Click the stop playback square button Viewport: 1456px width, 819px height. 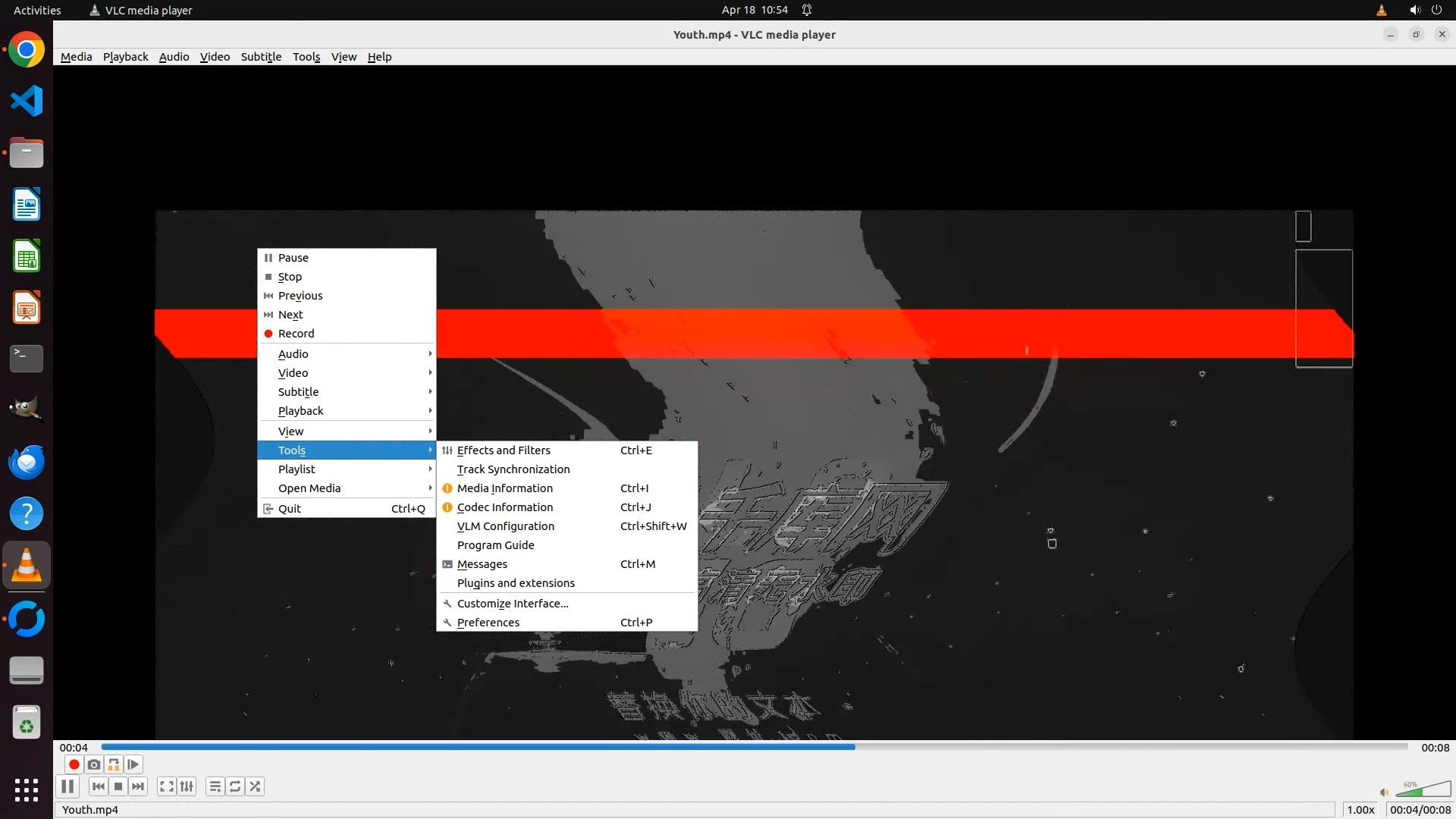(118, 786)
